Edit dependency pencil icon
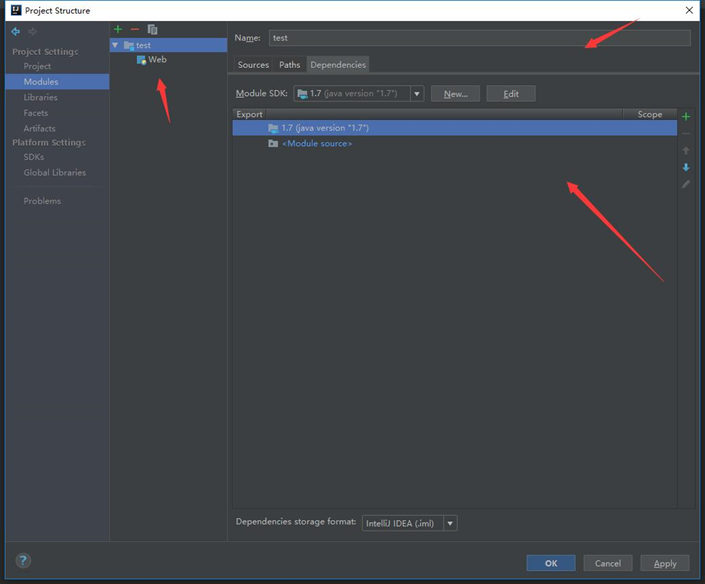705x584 pixels. click(686, 184)
